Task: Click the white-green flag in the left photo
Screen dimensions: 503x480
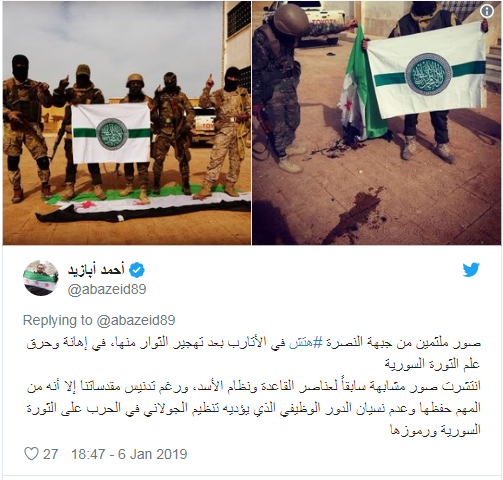Action: click(x=111, y=133)
